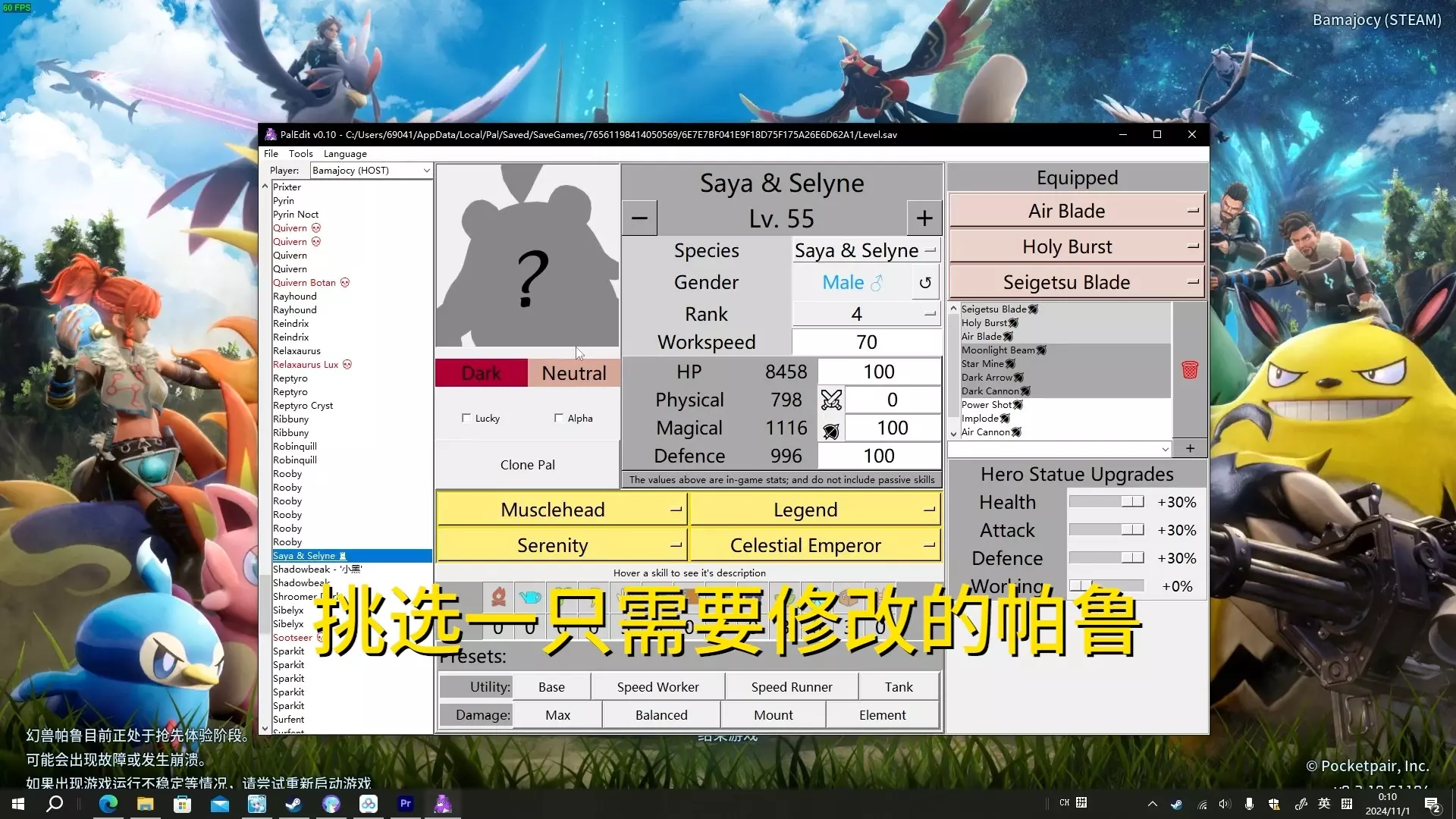The height and width of the screenshot is (819, 1456).
Task: Apply the Speed Worker preset
Action: pos(657,687)
